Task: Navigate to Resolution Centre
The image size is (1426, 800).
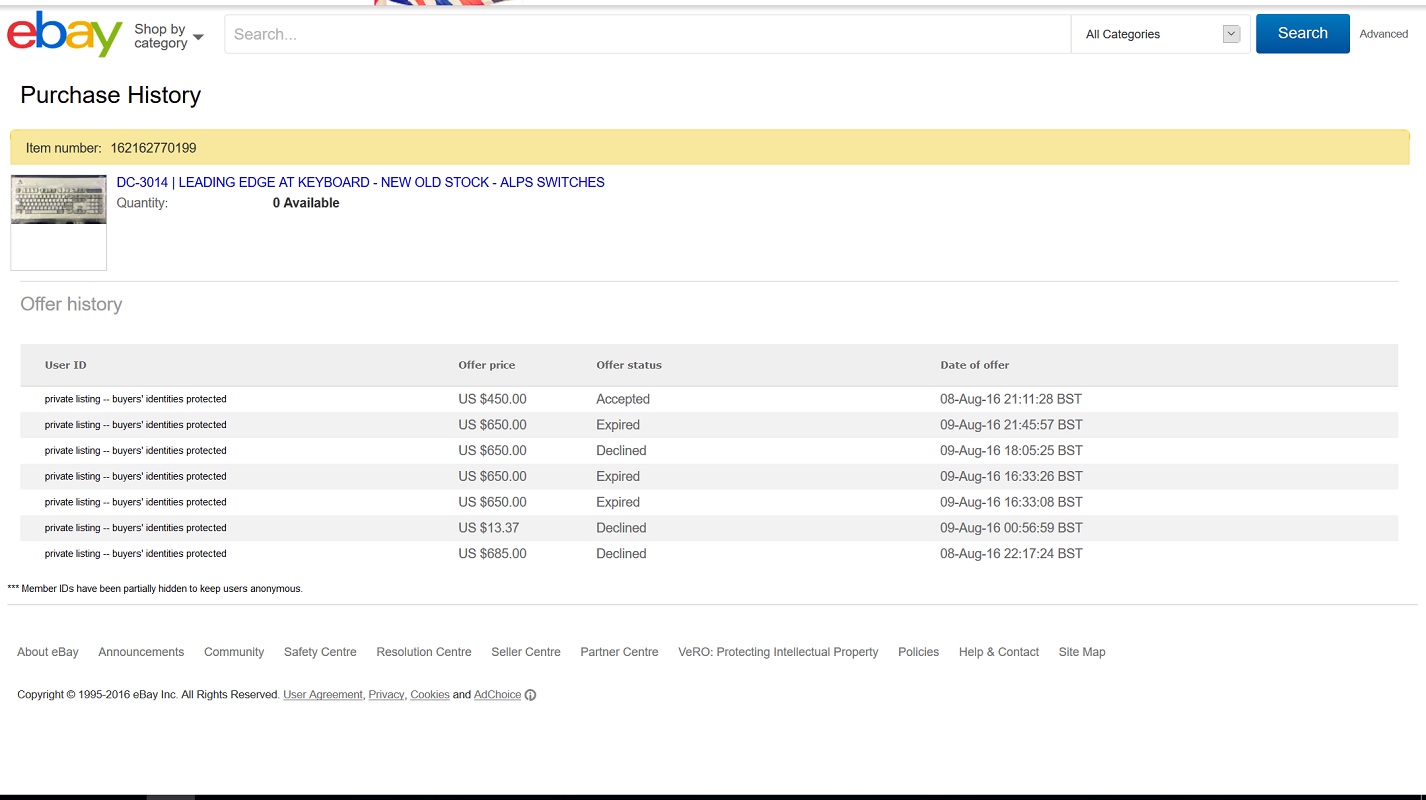Action: click(x=424, y=652)
